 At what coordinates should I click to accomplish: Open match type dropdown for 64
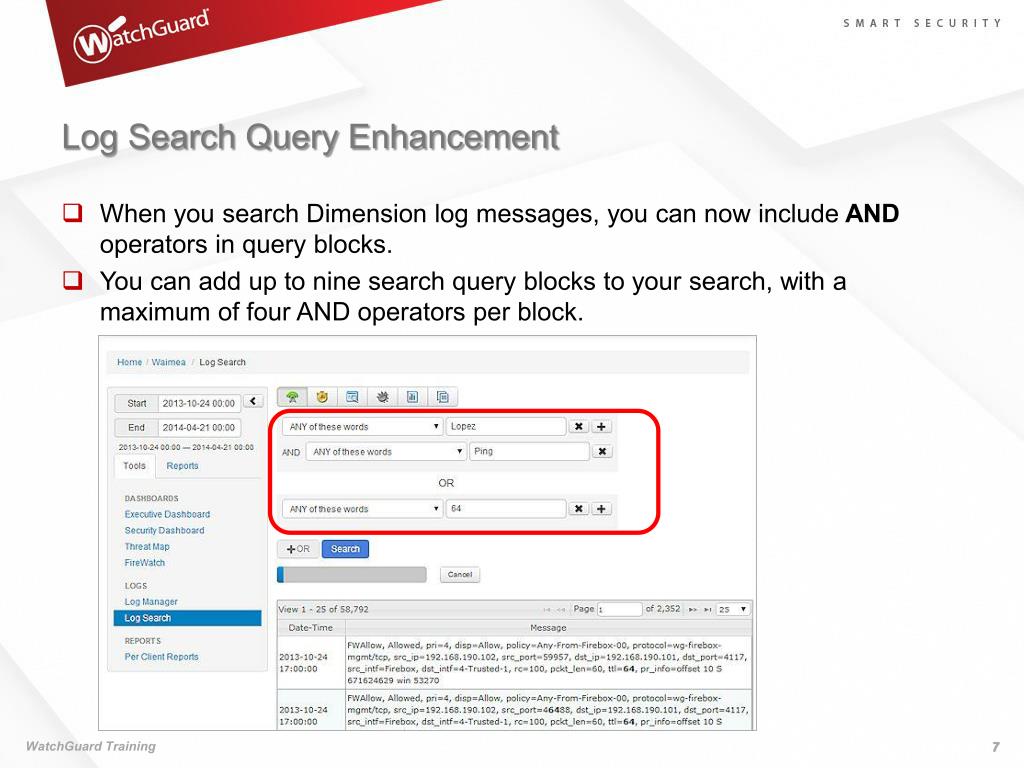[x=362, y=509]
